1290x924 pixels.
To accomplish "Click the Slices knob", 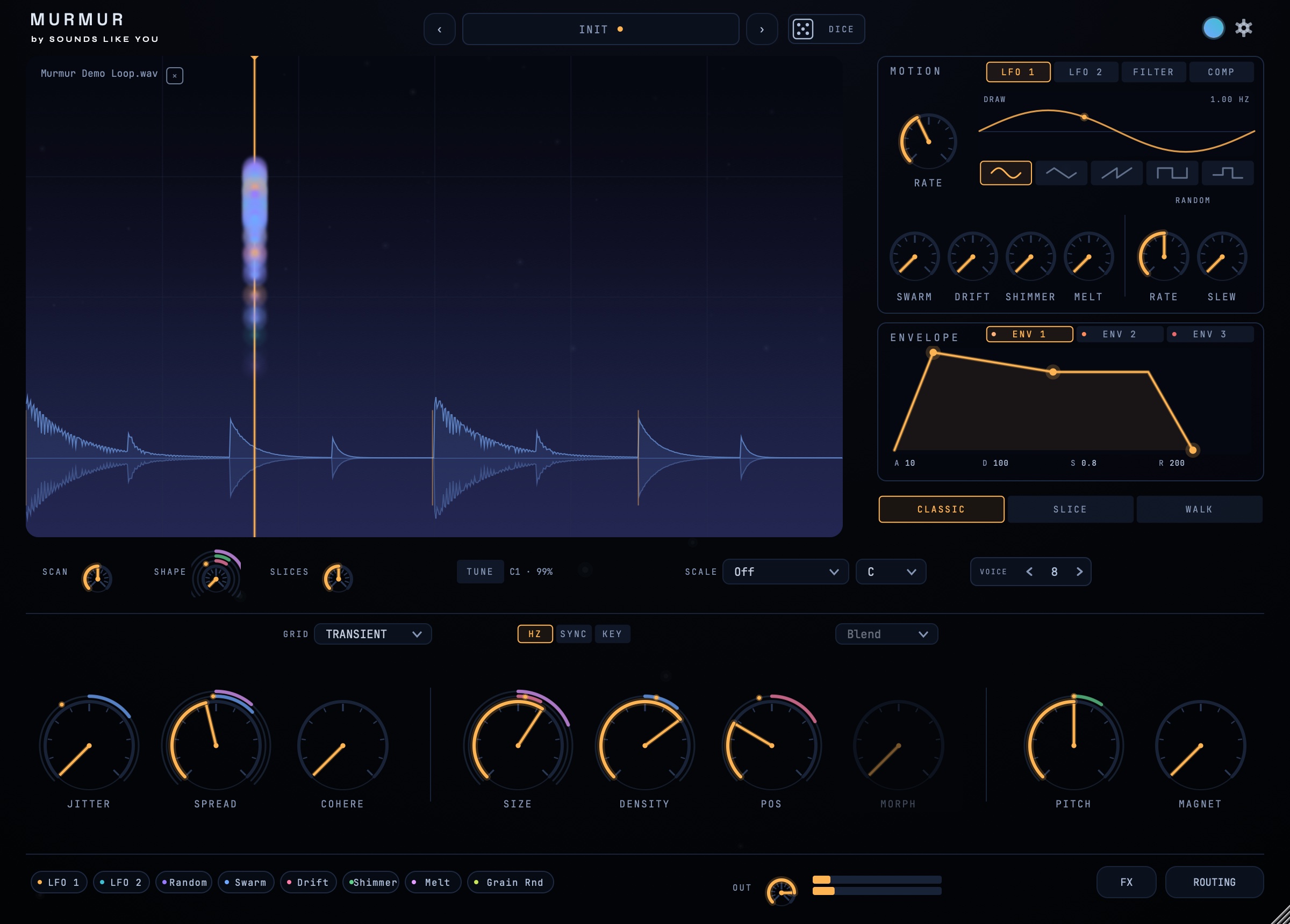I will click(x=338, y=578).
